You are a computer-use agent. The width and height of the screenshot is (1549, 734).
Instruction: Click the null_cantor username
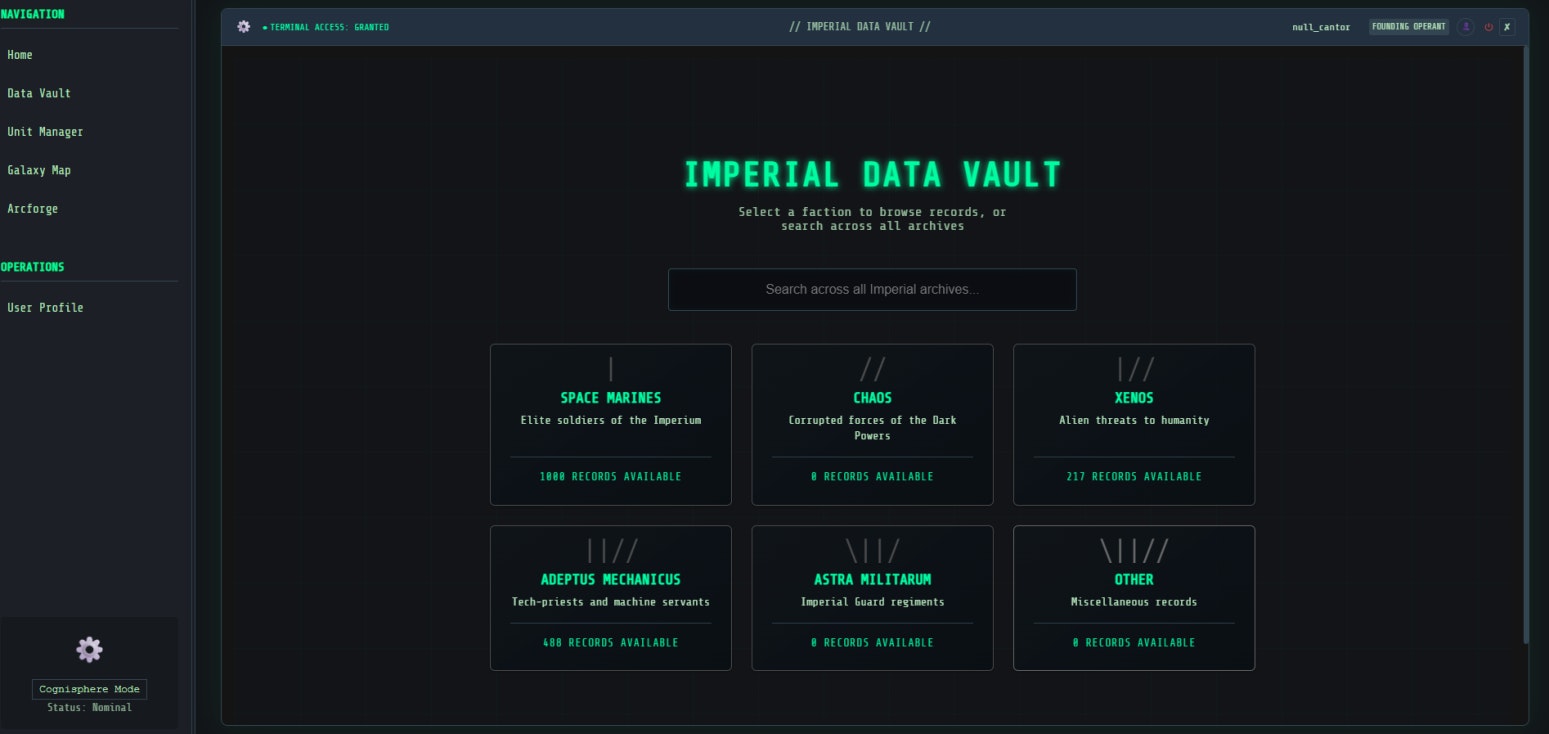tap(1321, 27)
